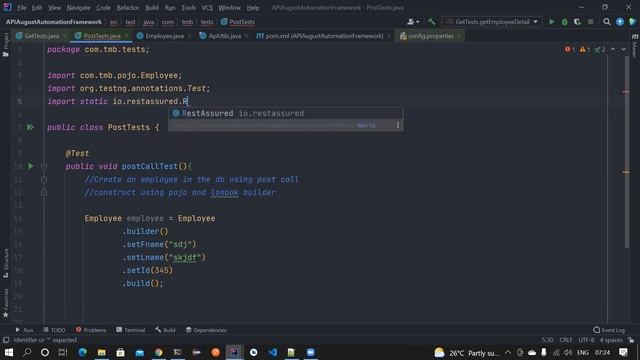Open the VCS menu

pyautogui.click(x=207, y=8)
